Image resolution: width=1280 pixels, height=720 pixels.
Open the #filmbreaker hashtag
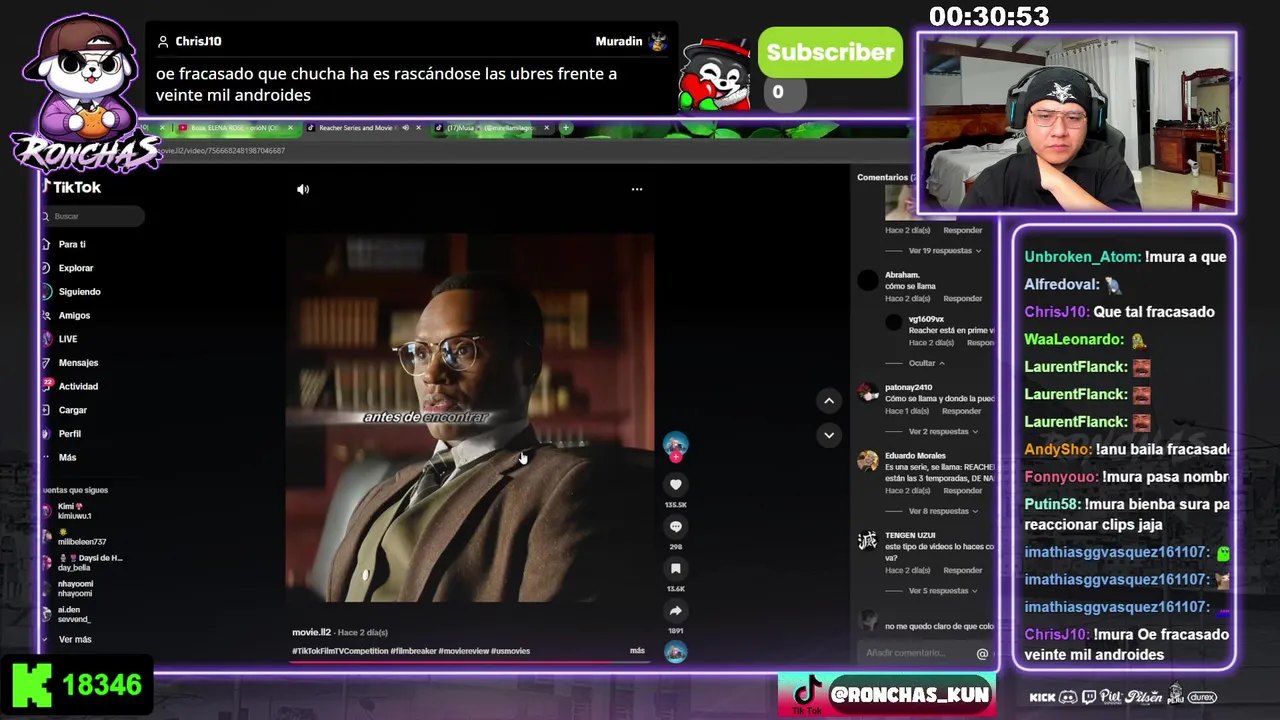point(413,651)
